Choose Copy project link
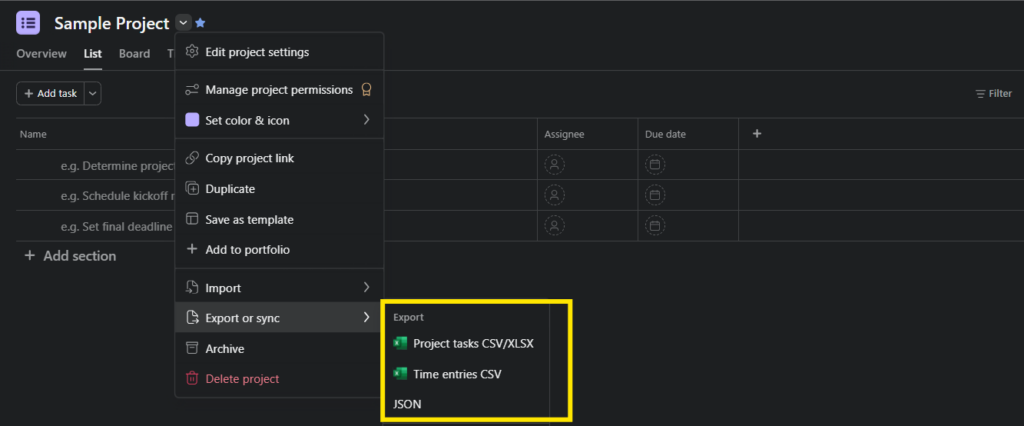 click(249, 158)
